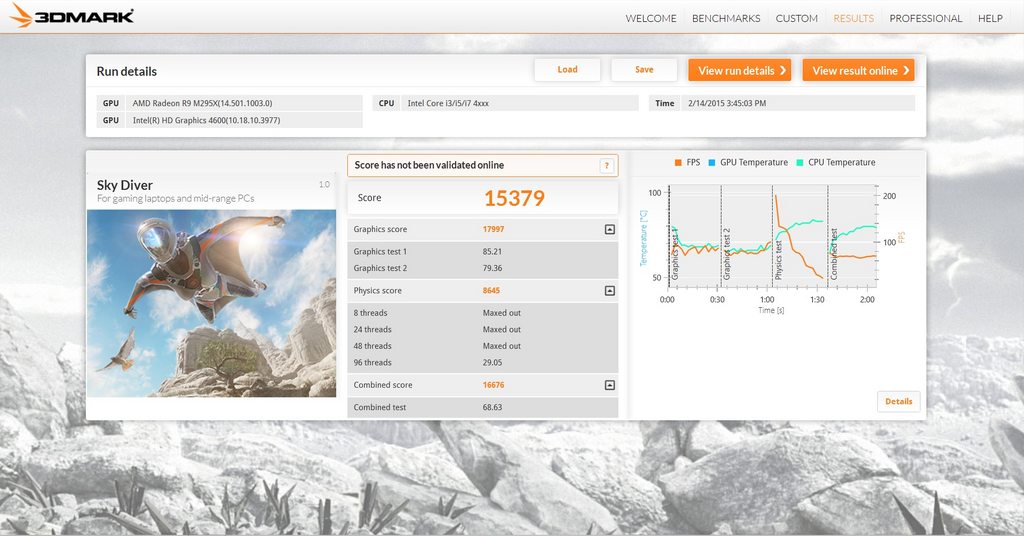Click the Combined score value 16676
This screenshot has height=536, width=1024.
(x=493, y=385)
